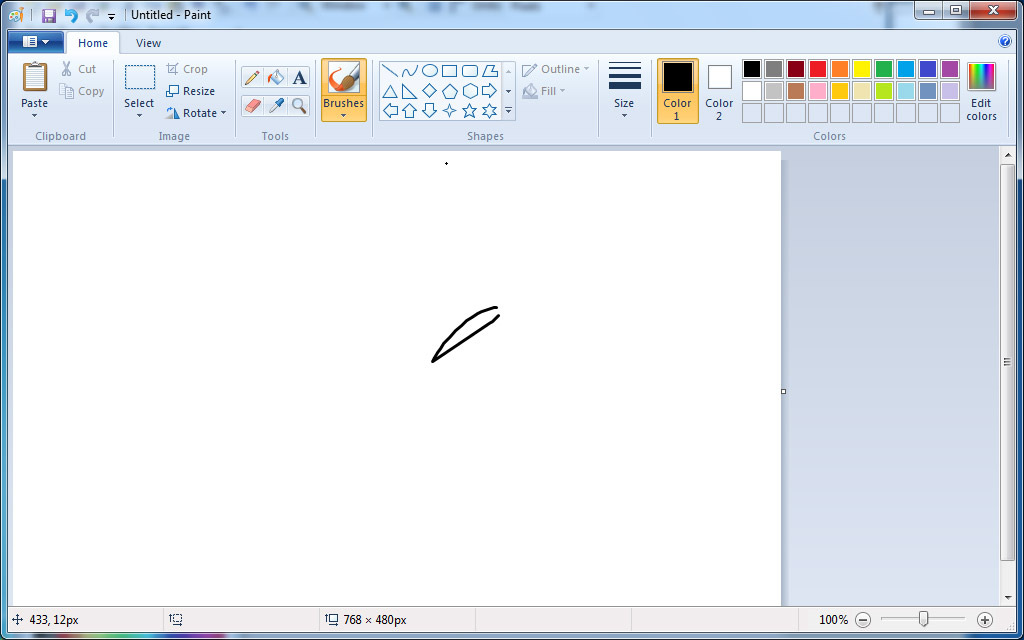1024x640 pixels.
Task: Pick the red color swatch
Action: pyautogui.click(x=818, y=69)
